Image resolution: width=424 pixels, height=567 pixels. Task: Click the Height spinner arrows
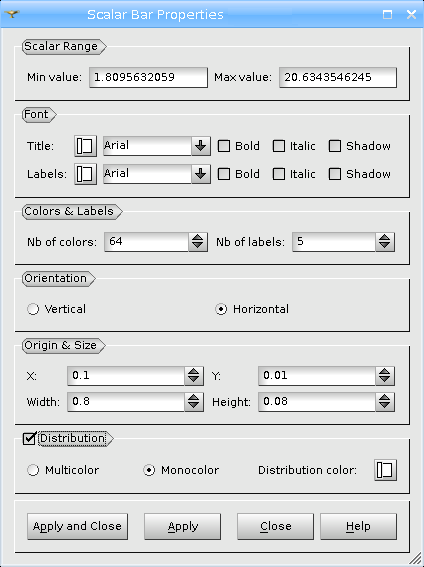tap(385, 402)
